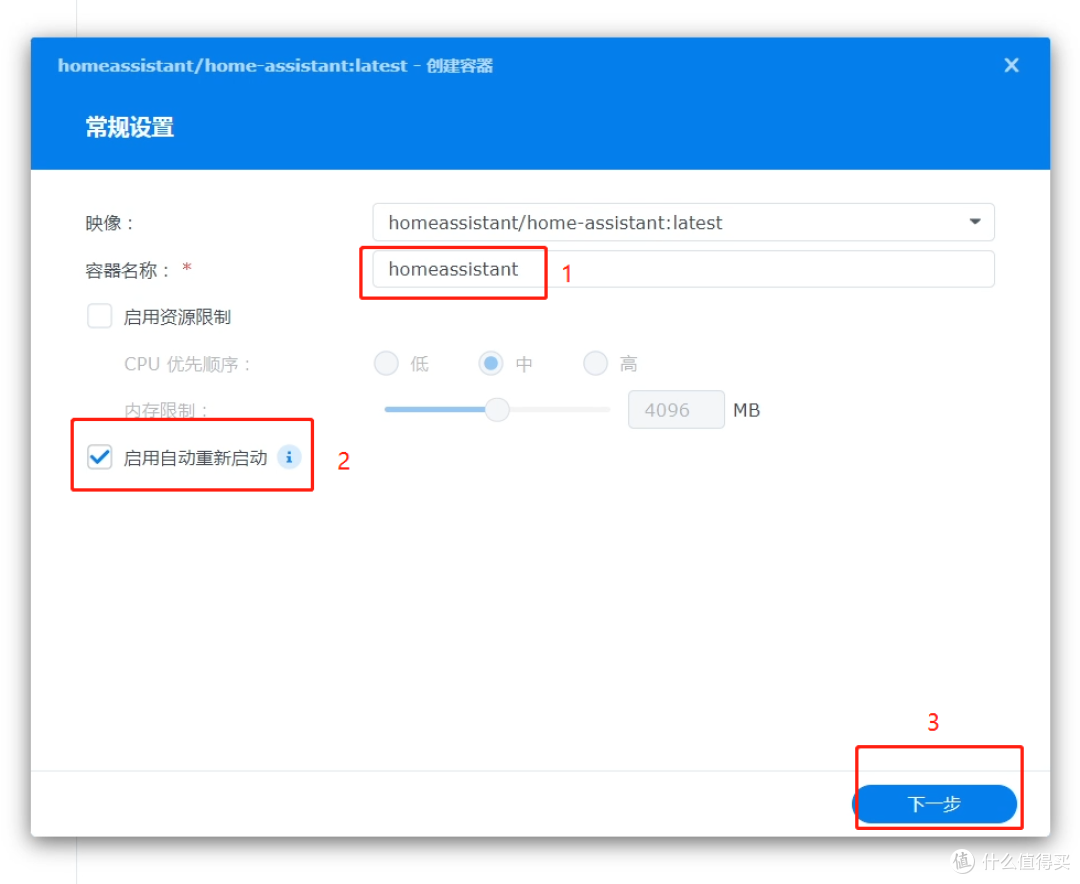The height and width of the screenshot is (884, 1080).
Task: Click the info icon beside auto-restart
Action: (x=288, y=457)
